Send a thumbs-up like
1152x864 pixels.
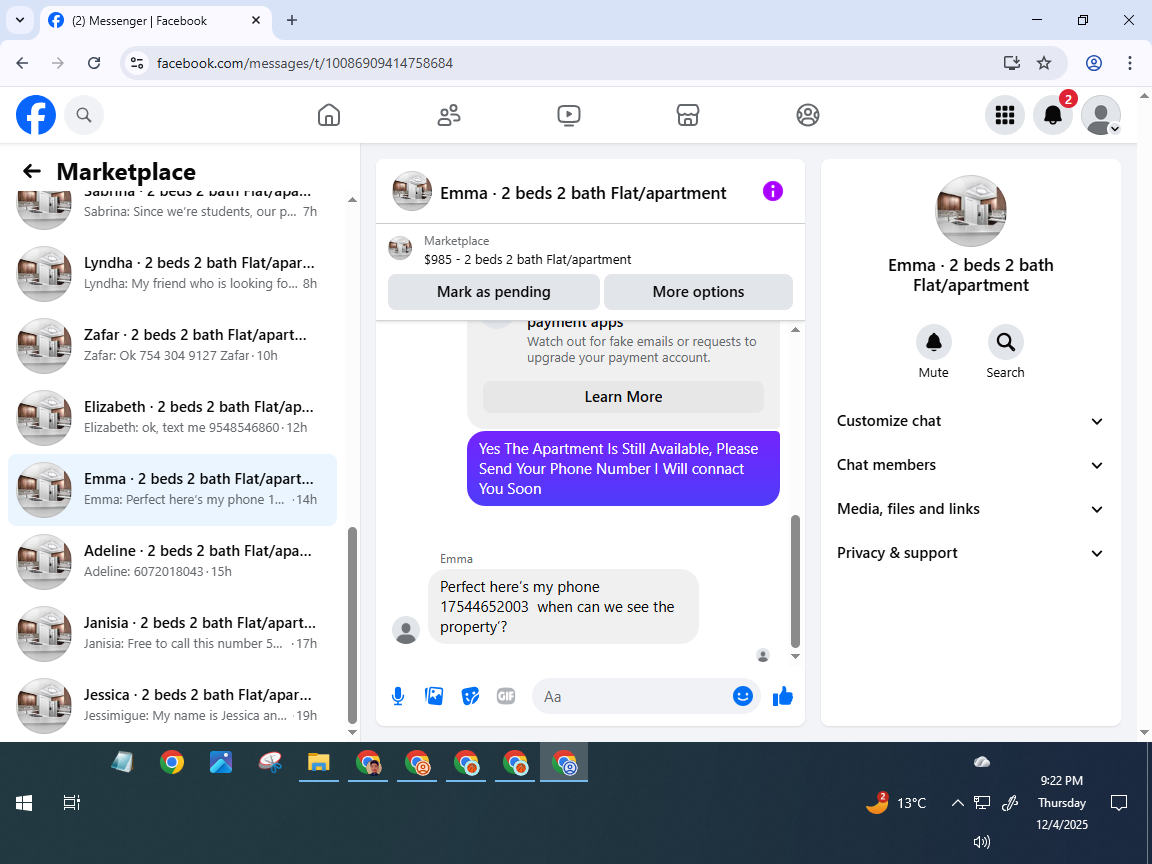[x=783, y=696]
